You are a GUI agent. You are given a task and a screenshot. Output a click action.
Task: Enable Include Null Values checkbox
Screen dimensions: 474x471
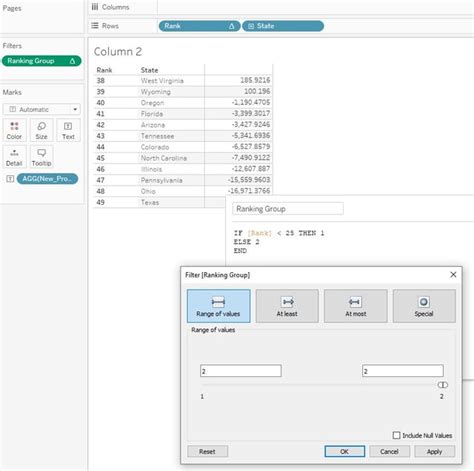click(x=396, y=435)
